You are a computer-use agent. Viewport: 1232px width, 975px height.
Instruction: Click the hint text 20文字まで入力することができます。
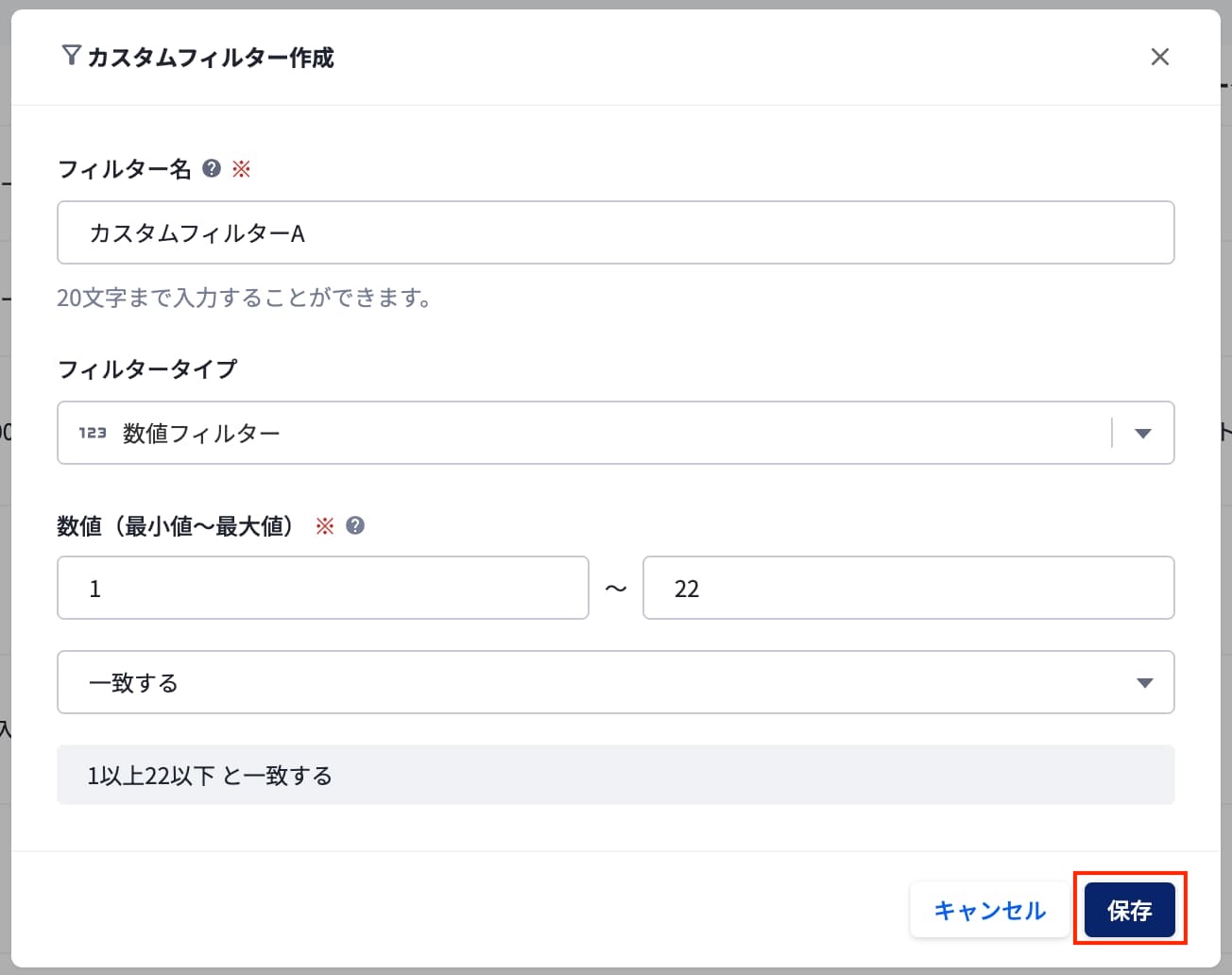(245, 298)
